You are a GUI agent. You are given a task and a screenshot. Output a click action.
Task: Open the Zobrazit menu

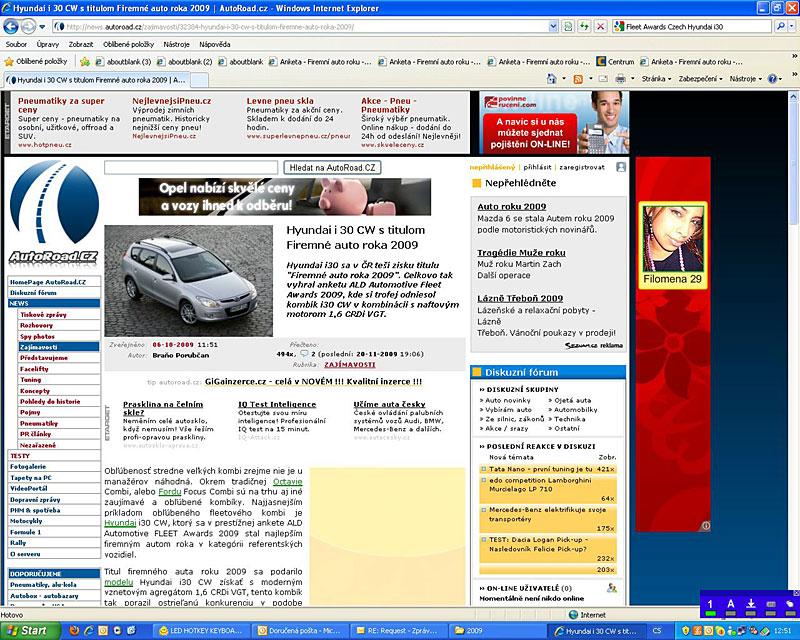(x=81, y=44)
